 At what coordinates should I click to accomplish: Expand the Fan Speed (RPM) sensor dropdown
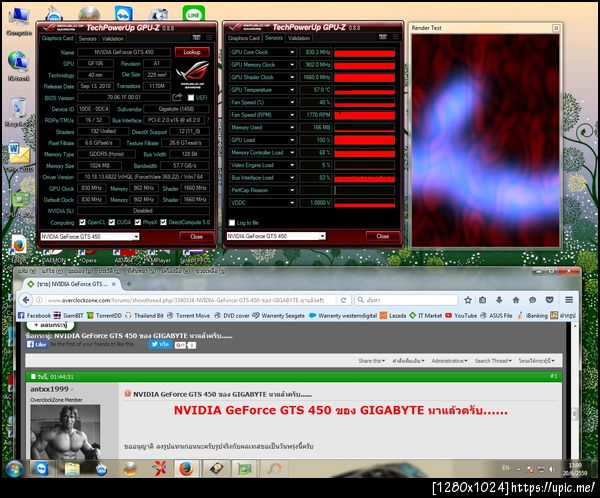(292, 115)
